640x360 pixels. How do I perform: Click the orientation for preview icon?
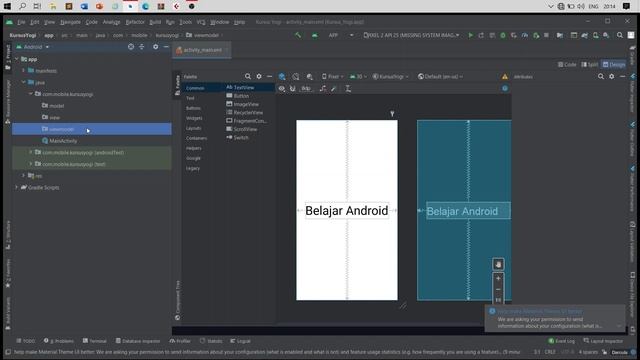click(x=296, y=77)
